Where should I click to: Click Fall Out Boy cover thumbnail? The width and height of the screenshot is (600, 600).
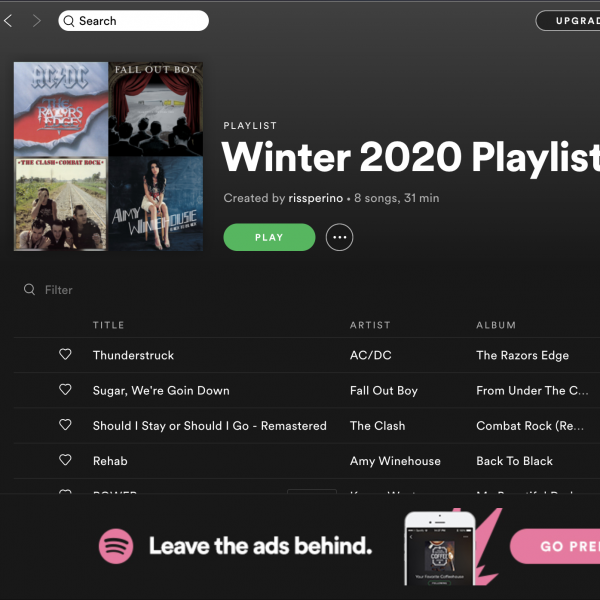[156, 109]
